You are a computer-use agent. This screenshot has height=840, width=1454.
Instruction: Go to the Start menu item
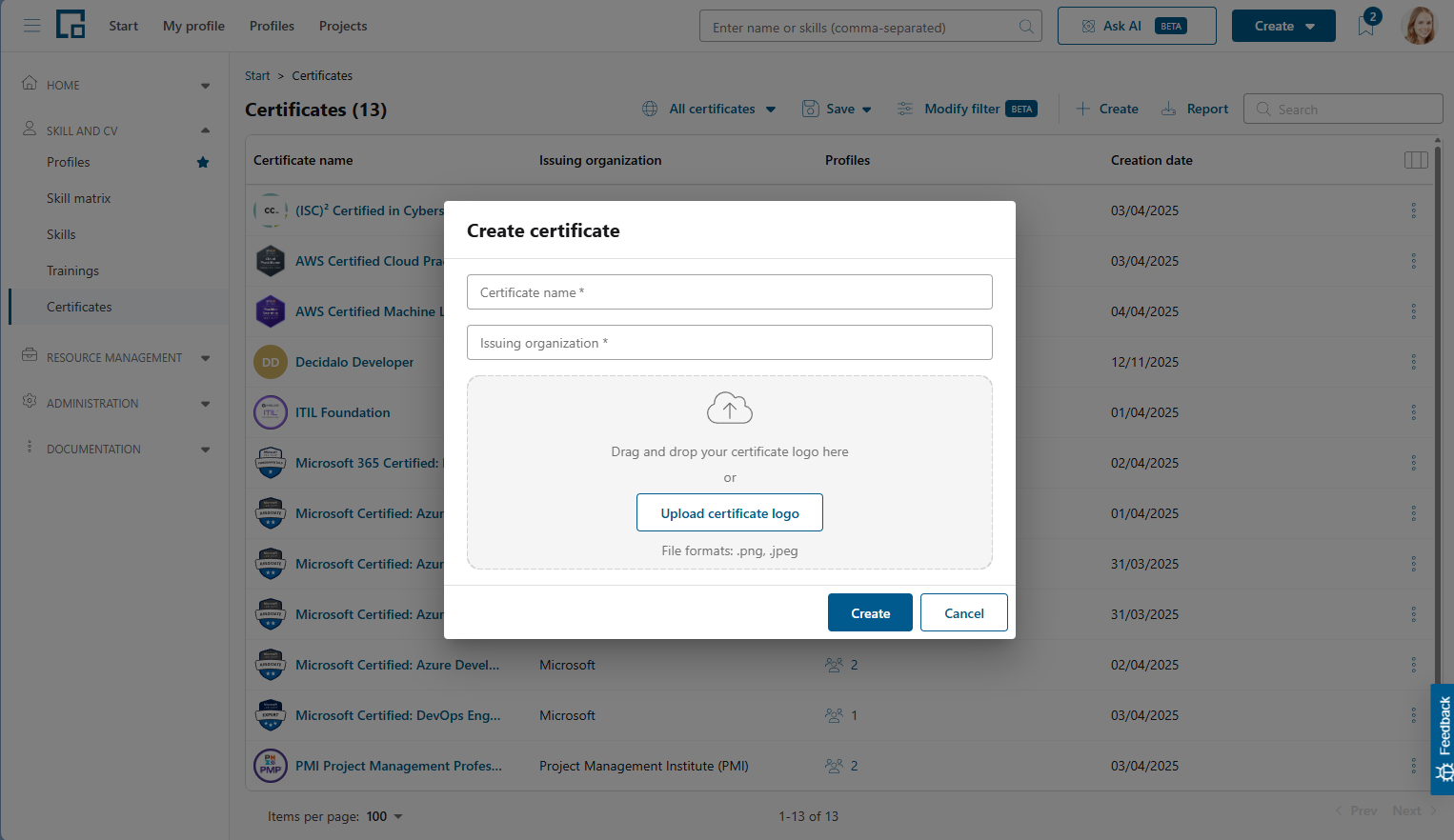coord(123,26)
